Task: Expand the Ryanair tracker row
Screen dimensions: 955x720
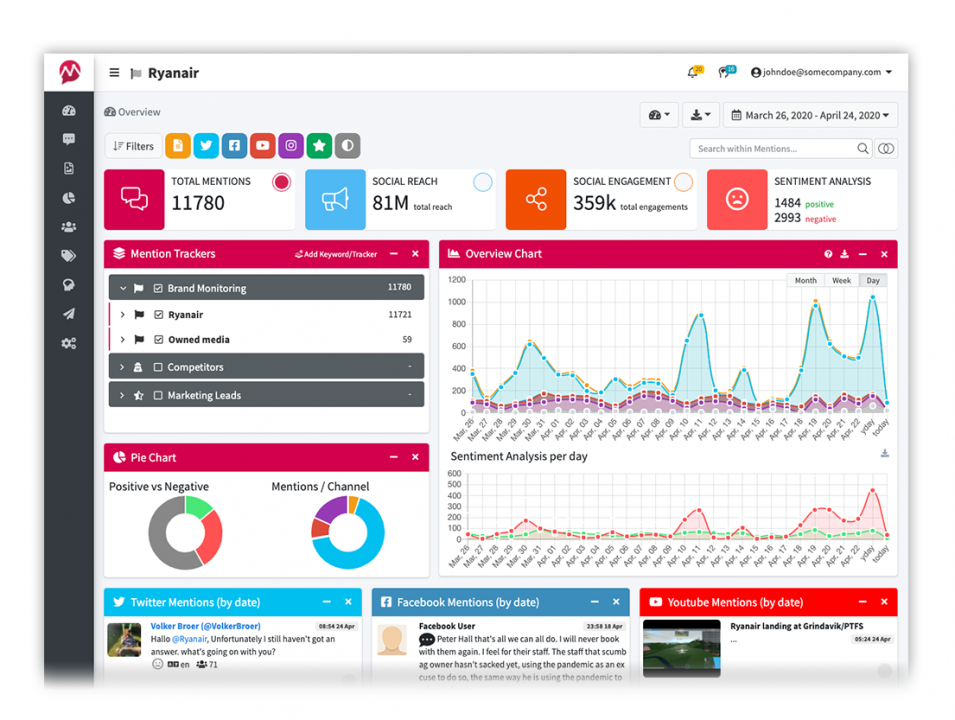Action: click(x=122, y=314)
